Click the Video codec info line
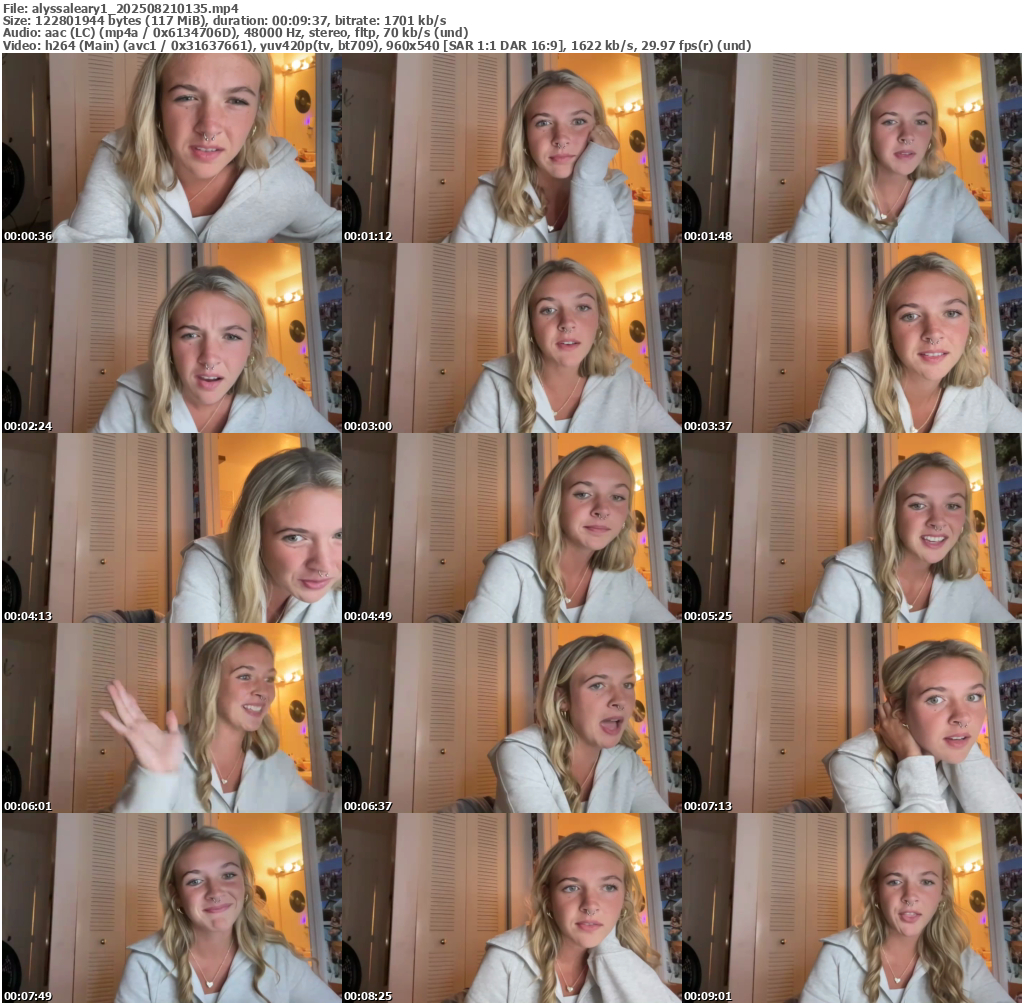The image size is (1024, 1003). [377, 45]
